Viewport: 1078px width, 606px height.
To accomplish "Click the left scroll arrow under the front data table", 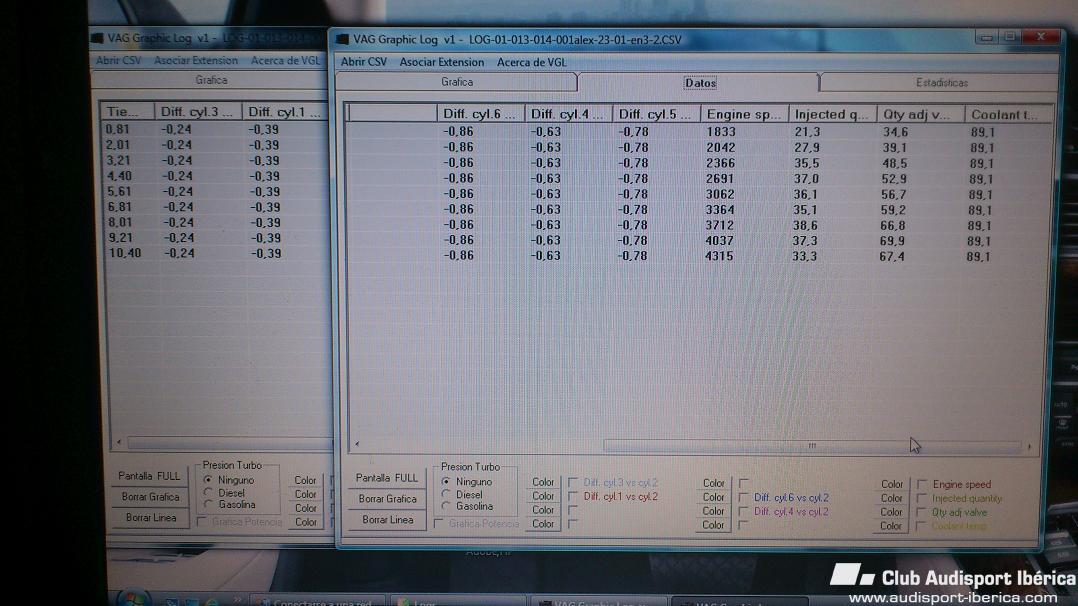I will coord(357,444).
